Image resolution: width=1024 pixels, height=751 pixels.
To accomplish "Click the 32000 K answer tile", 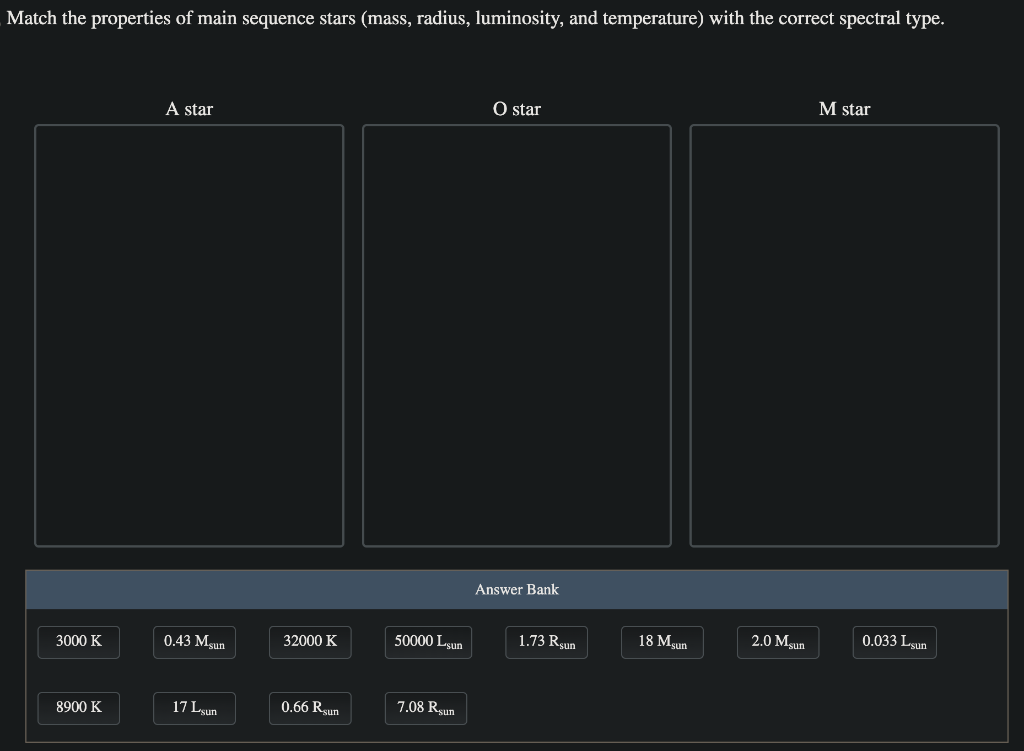I will pos(310,642).
